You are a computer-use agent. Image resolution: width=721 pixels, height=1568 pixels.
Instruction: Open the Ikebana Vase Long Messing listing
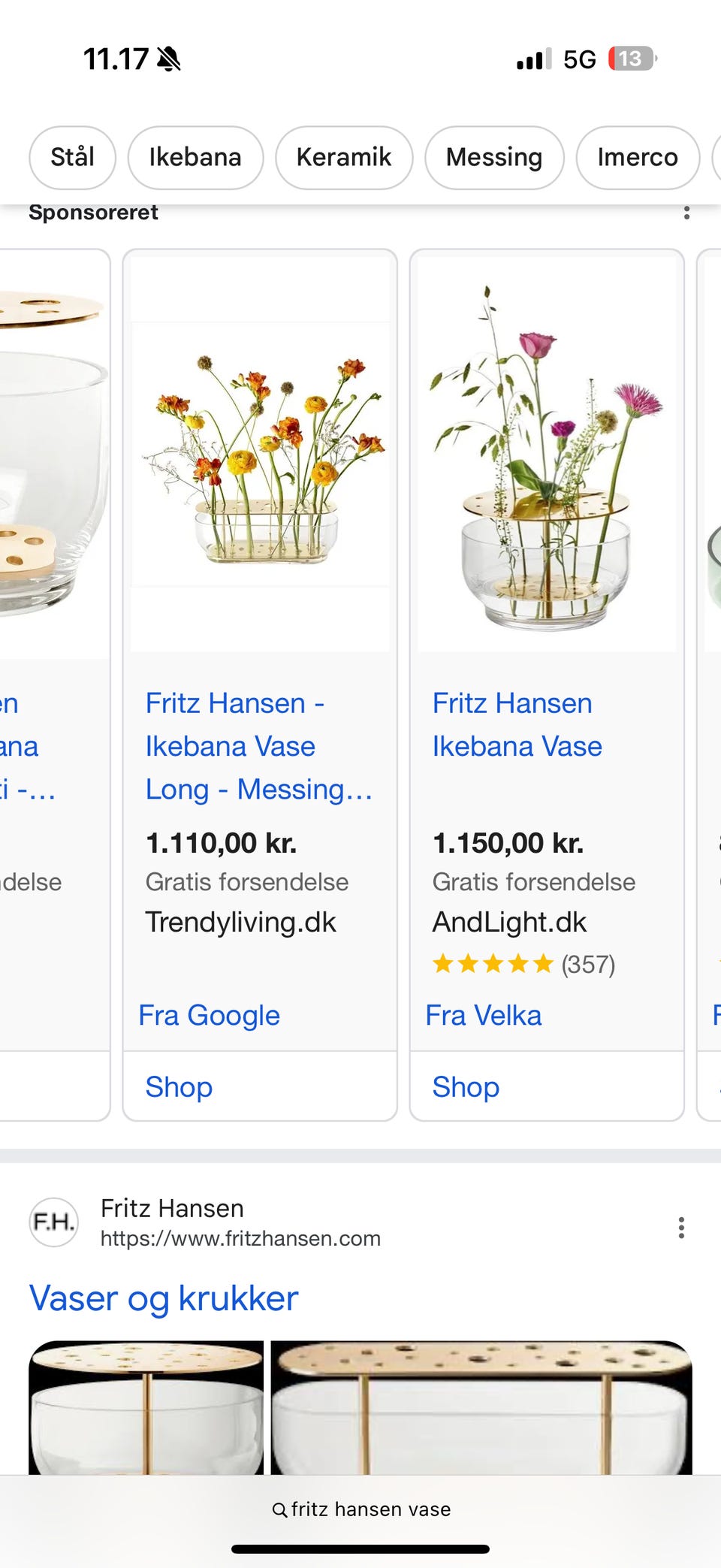tap(258, 746)
